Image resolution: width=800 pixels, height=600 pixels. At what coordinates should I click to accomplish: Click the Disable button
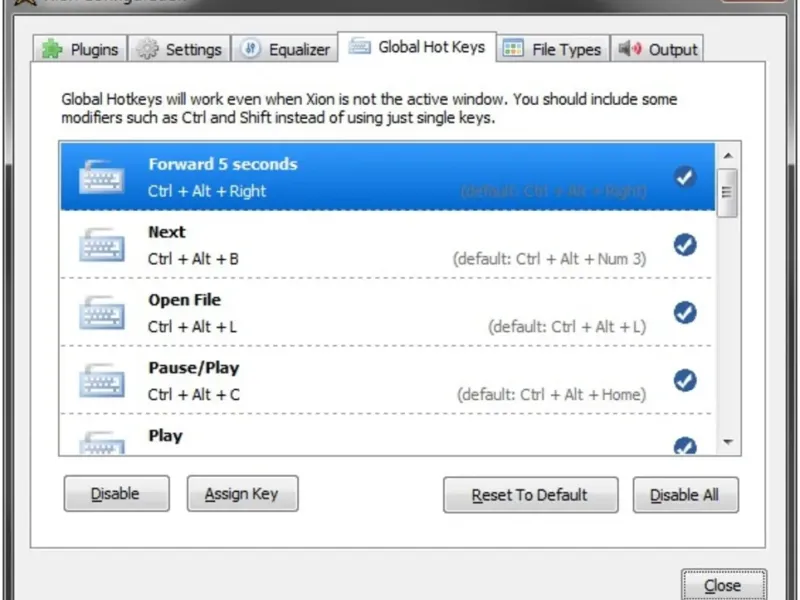116,493
